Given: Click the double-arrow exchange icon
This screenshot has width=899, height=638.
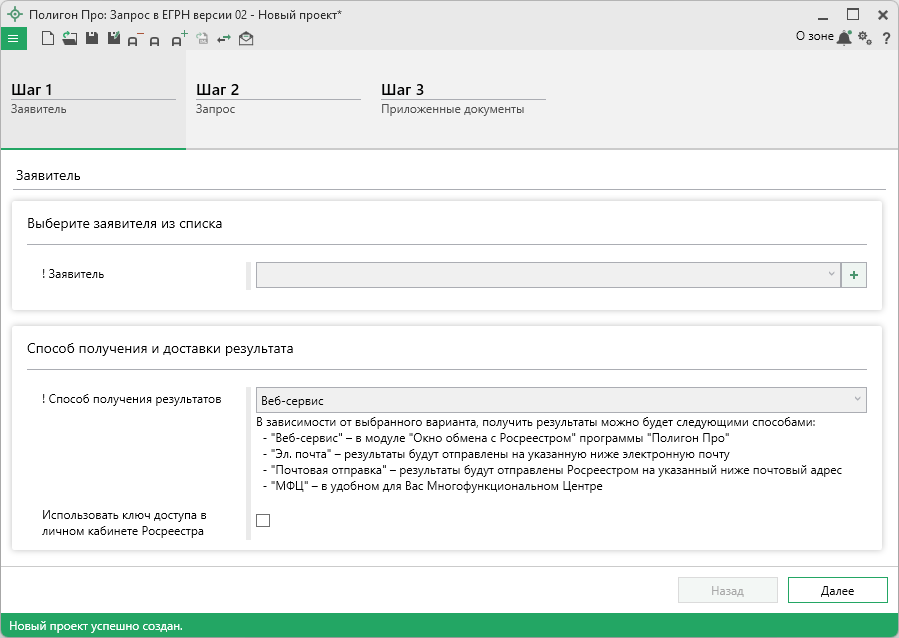Looking at the screenshot, I should point(224,39).
